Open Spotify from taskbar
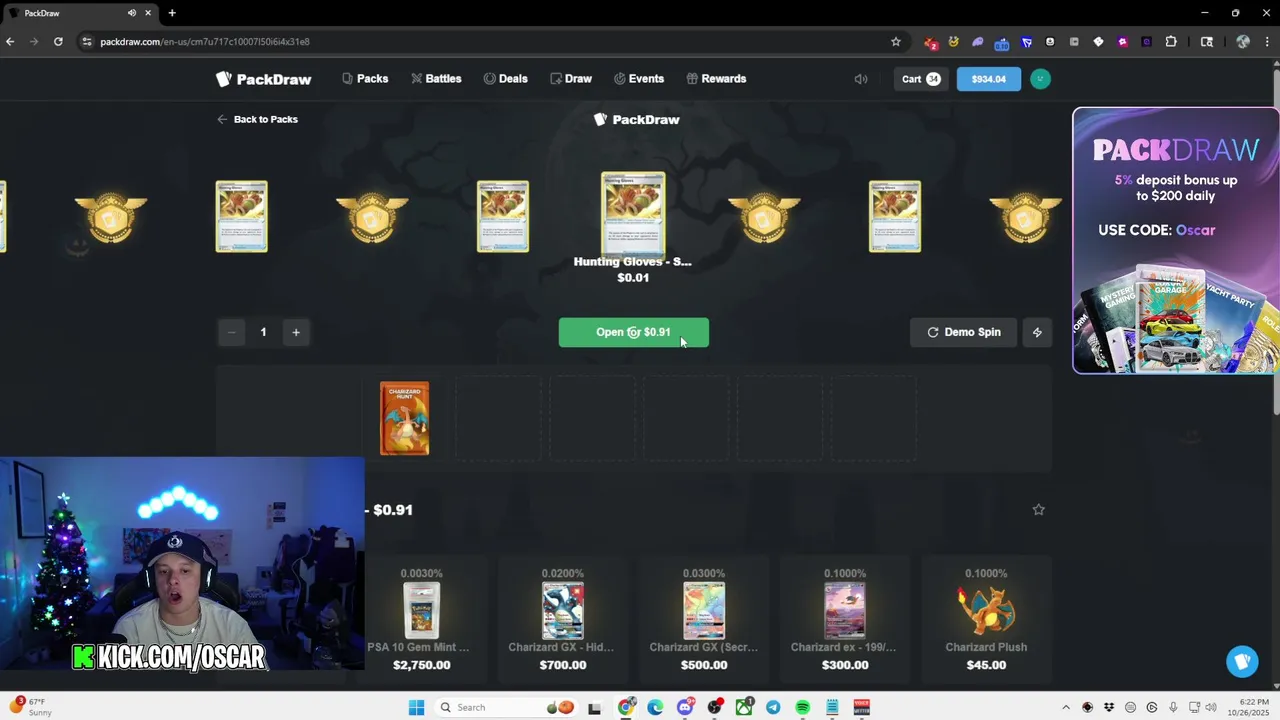The width and height of the screenshot is (1280, 720). click(x=802, y=707)
